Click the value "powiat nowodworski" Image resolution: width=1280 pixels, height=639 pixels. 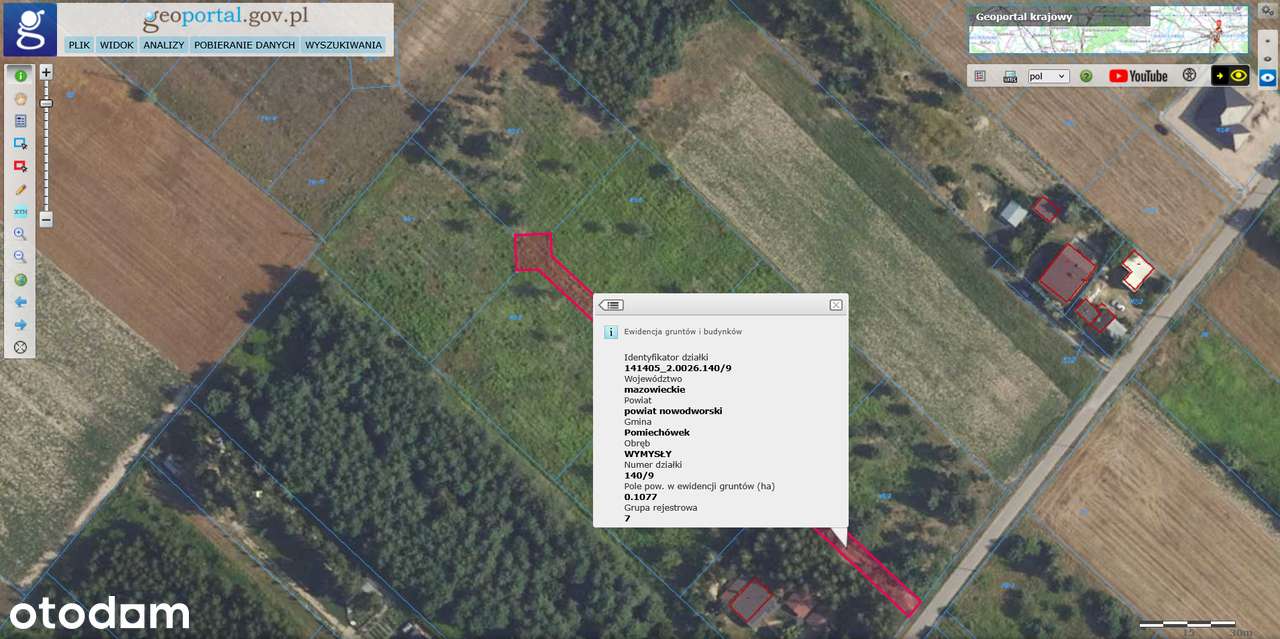673,411
